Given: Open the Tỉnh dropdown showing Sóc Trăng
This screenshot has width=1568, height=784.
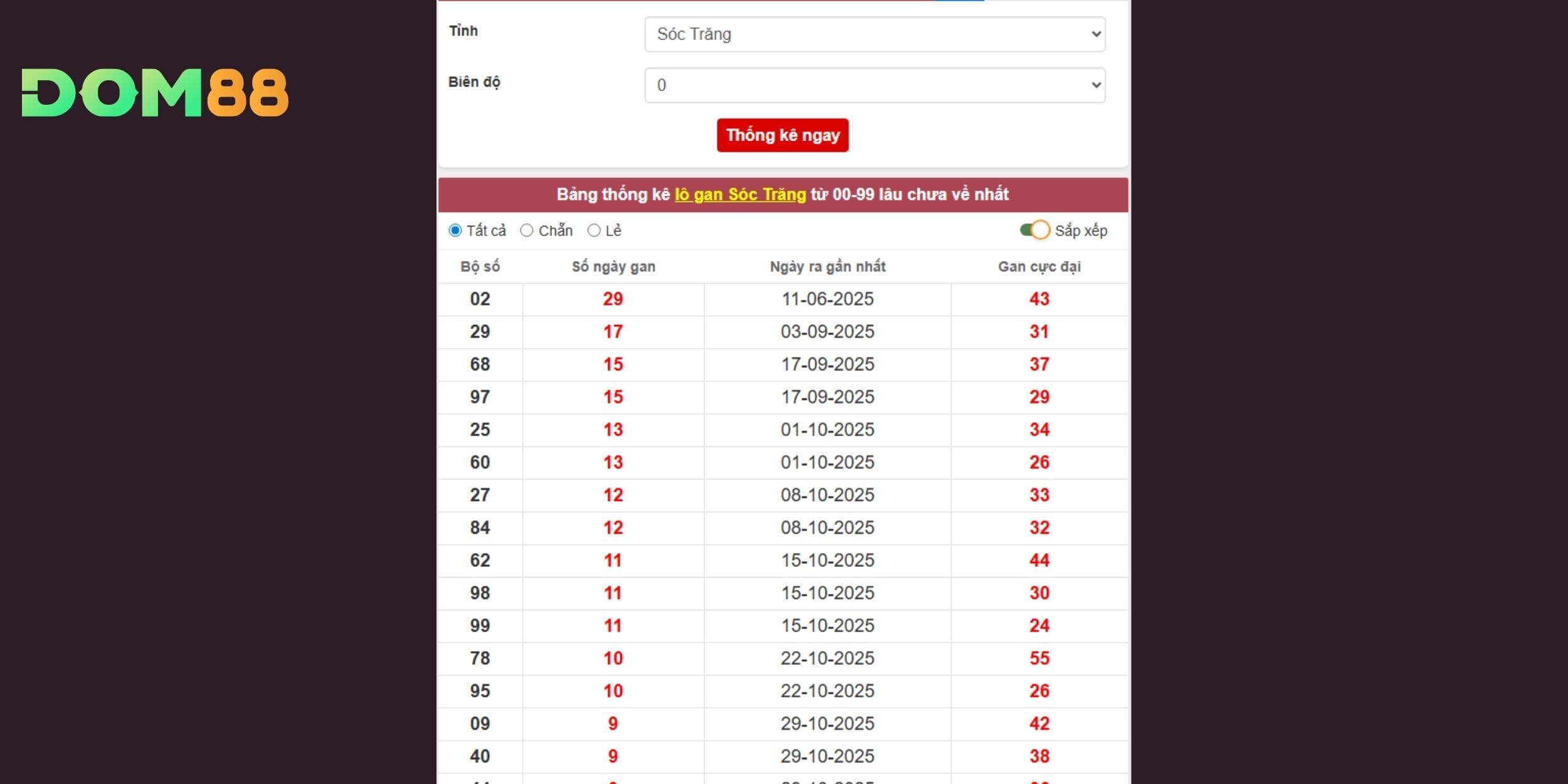Looking at the screenshot, I should click(x=874, y=34).
